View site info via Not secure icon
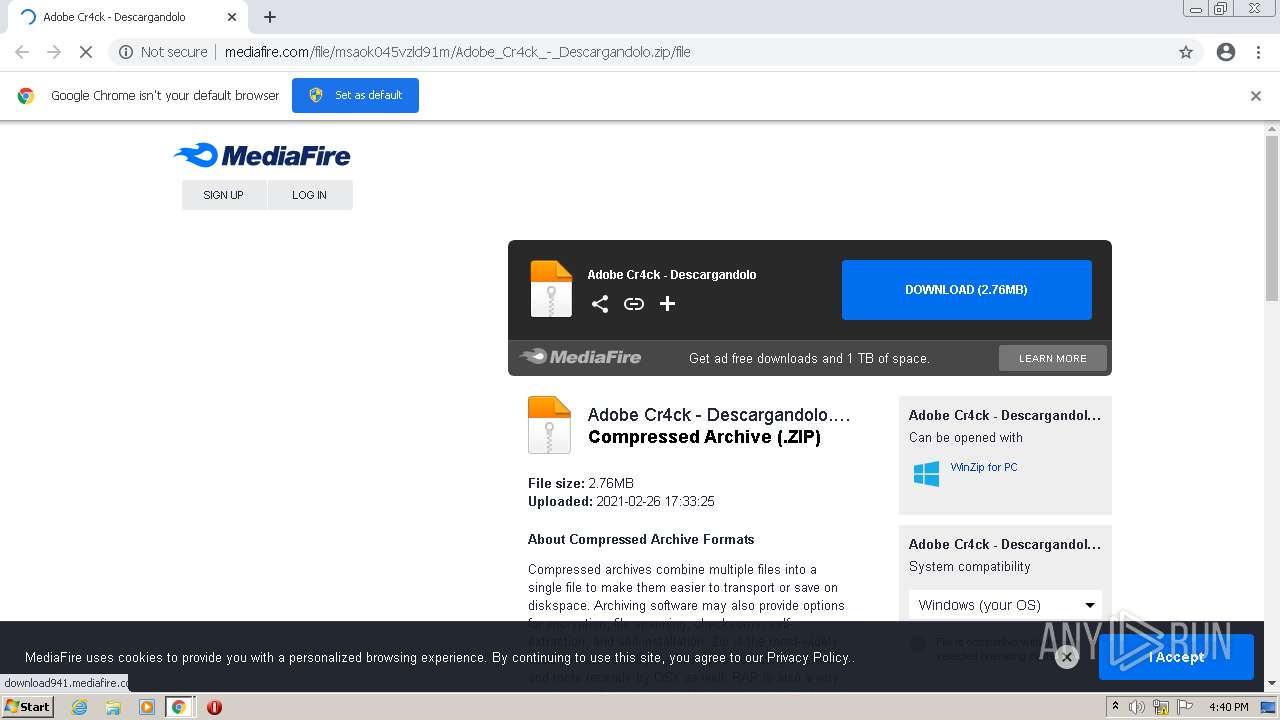This screenshot has height=720, width=1280. 126,52
